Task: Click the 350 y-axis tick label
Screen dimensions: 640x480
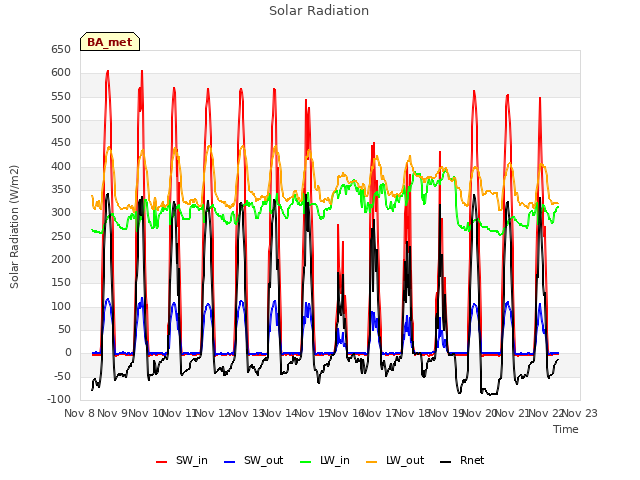Action: [x=61, y=190]
